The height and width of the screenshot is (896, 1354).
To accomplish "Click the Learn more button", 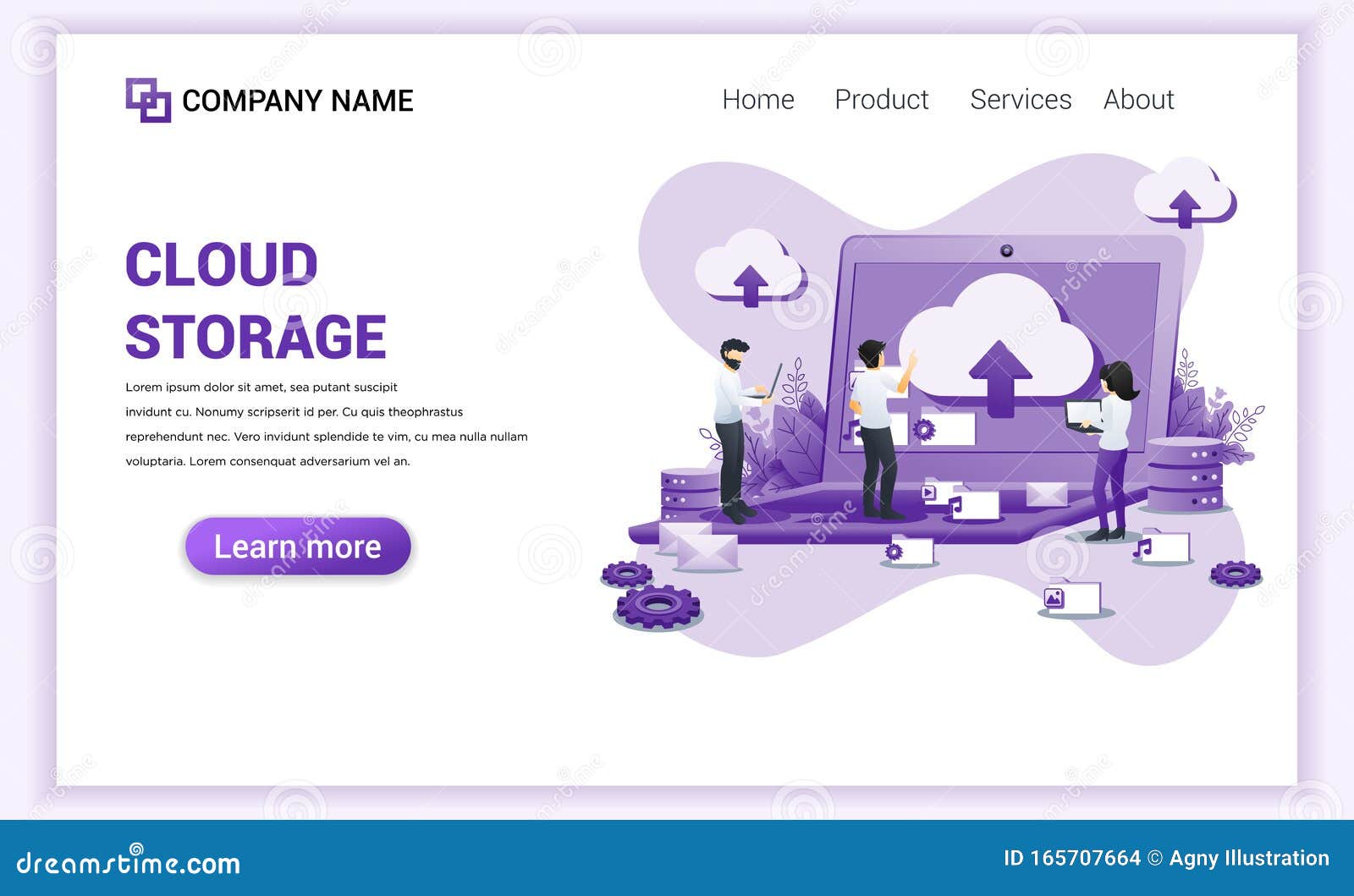I will [x=296, y=547].
